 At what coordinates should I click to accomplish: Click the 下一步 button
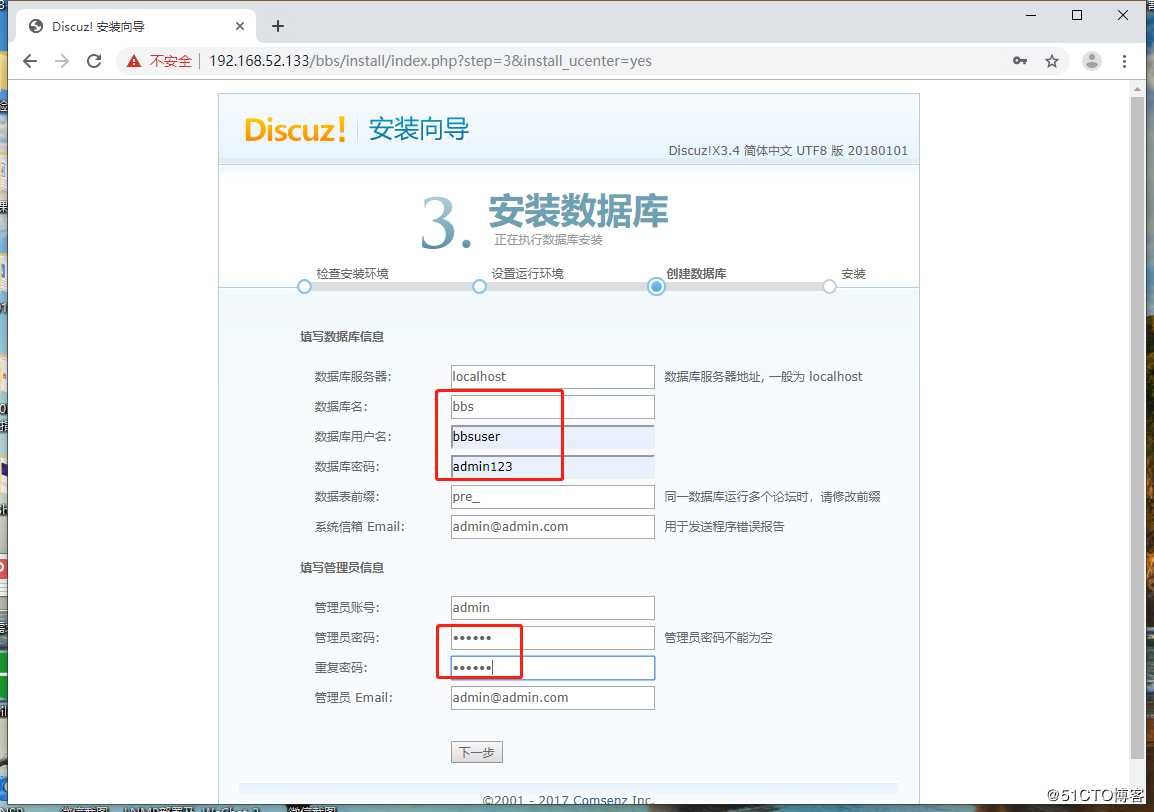tap(477, 752)
